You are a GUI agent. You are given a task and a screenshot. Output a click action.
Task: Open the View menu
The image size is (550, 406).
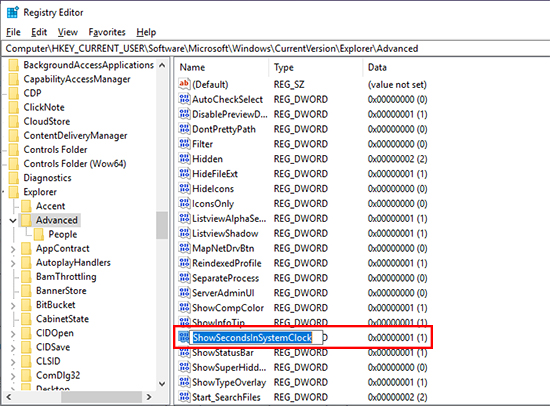point(68,32)
